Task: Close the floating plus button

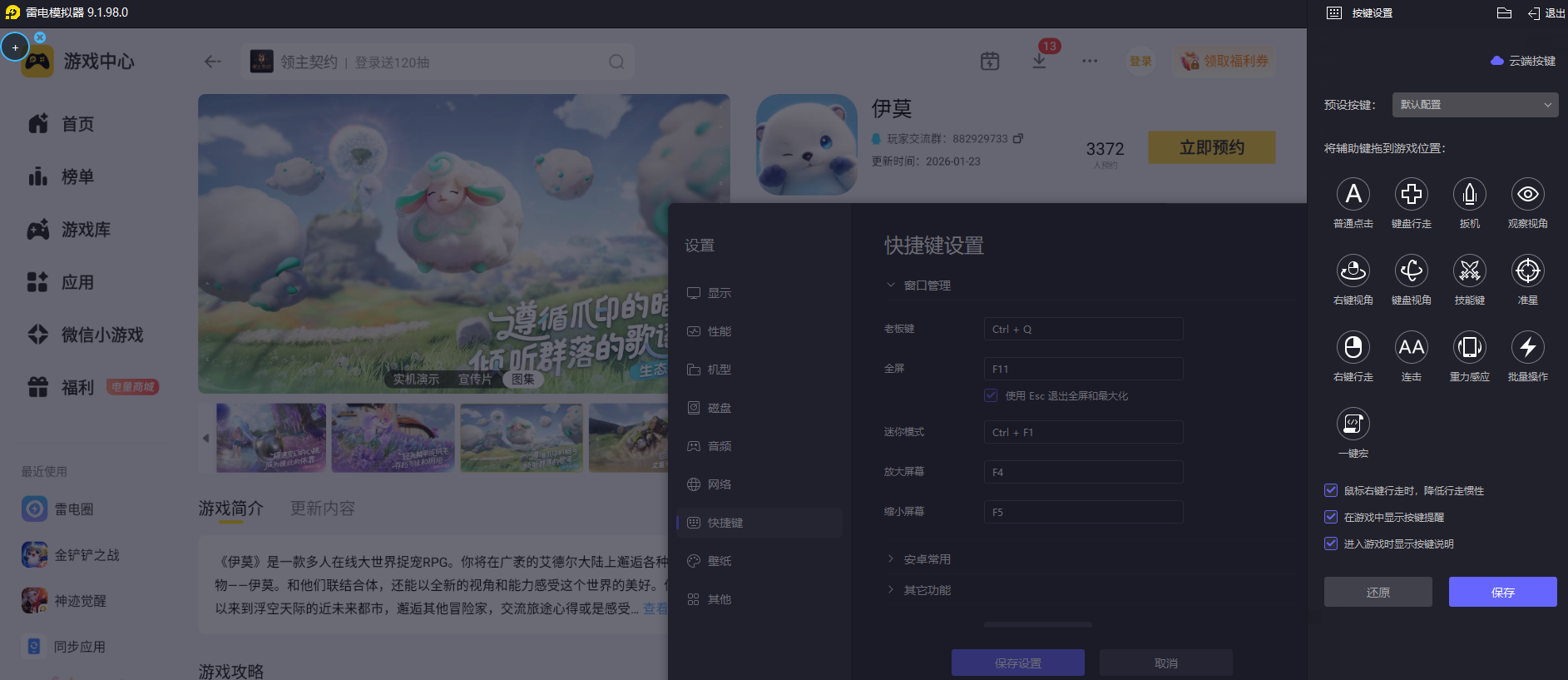Action: point(40,37)
